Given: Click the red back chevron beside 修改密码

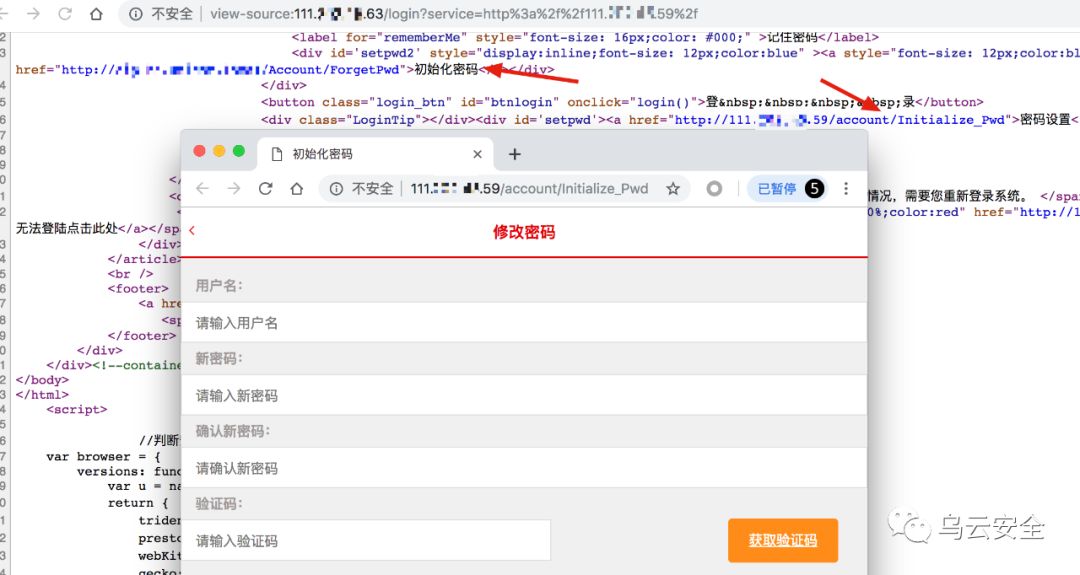Looking at the screenshot, I should pos(192,231).
